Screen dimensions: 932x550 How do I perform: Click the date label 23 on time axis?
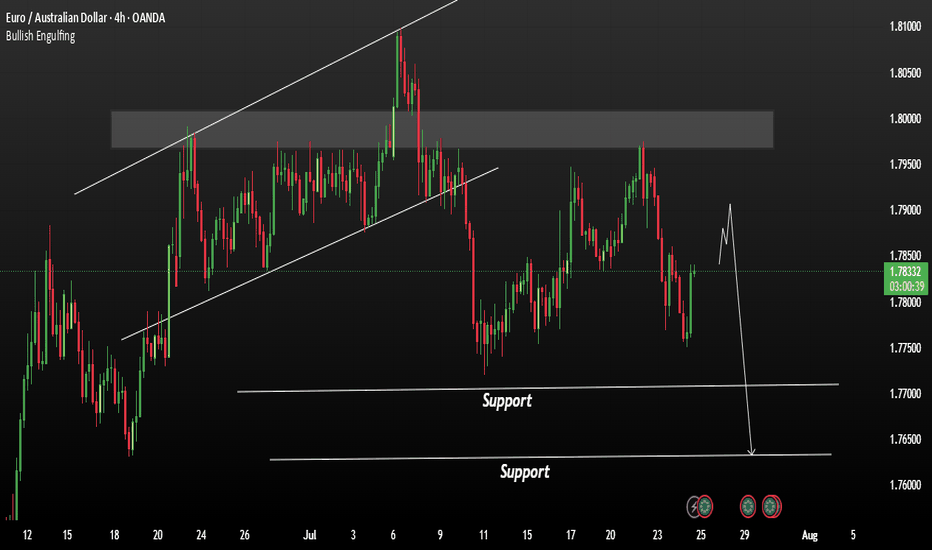click(657, 535)
